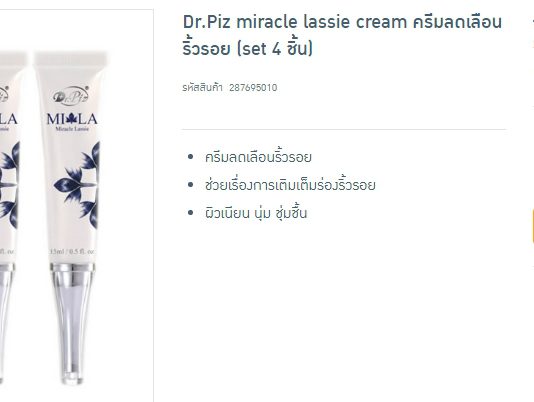Click the Miracle Lassie subtitle on right tube
534x402 pixels.
(72, 129)
